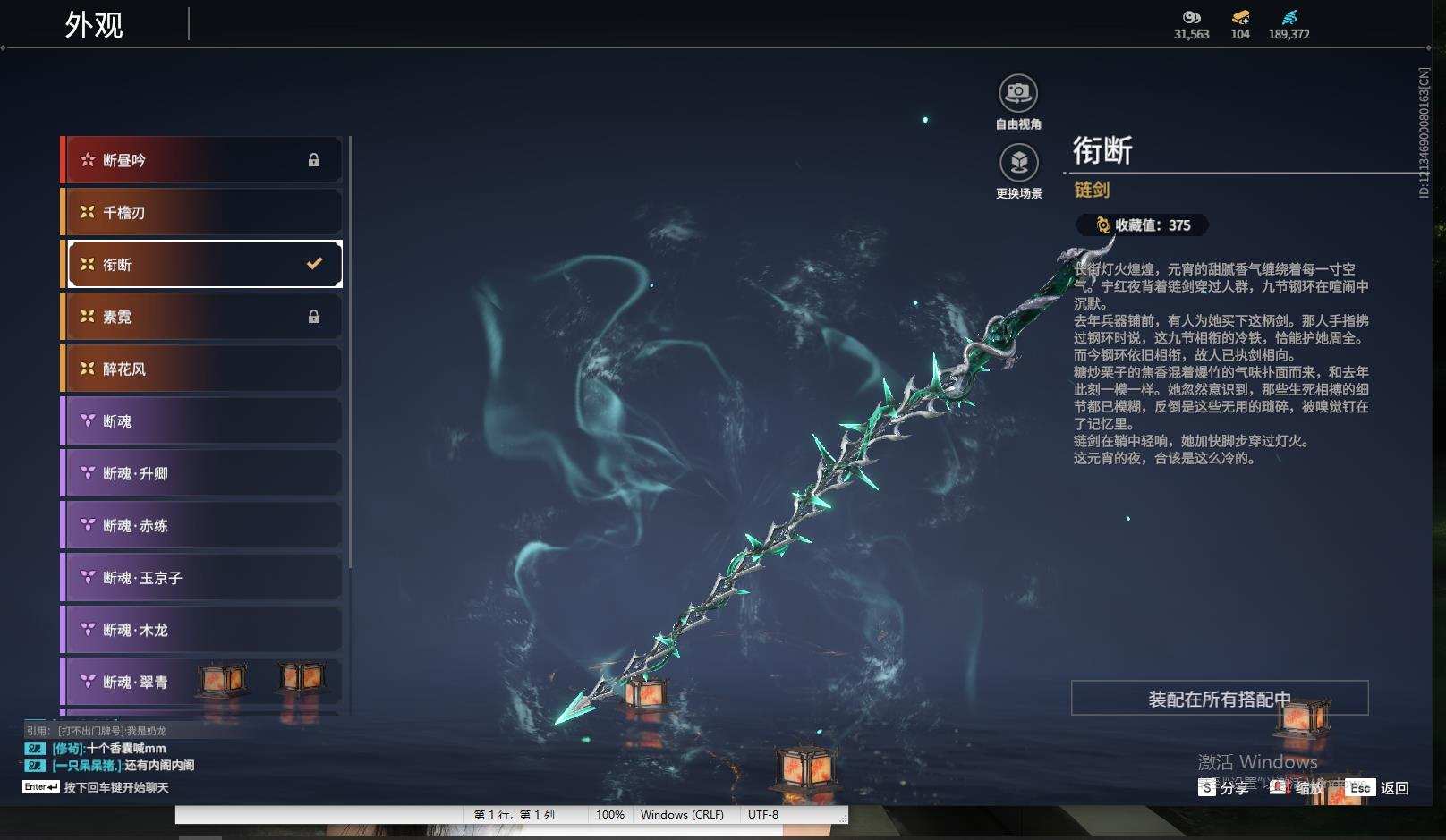The width and height of the screenshot is (1446, 840).
Task: Choose the 醉花风 skin
Action: (x=201, y=369)
